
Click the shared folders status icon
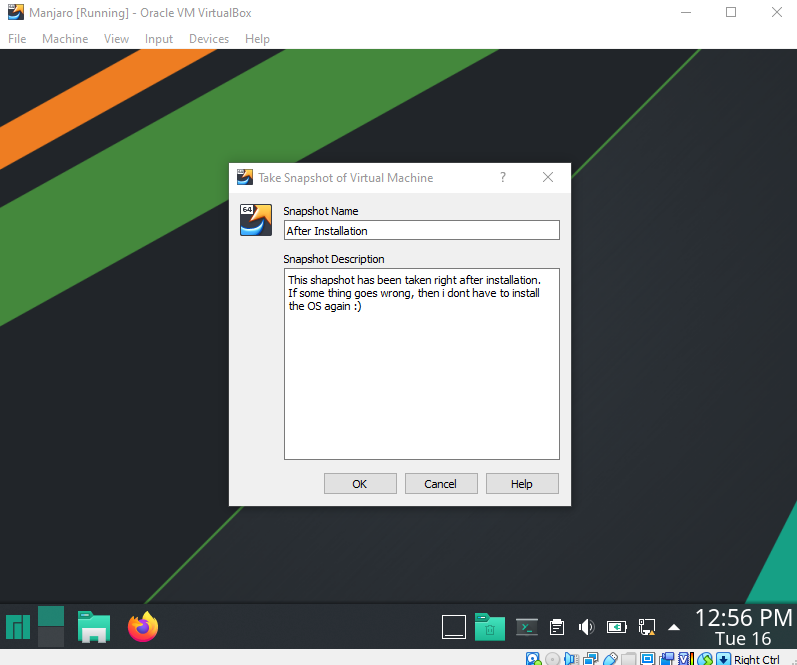629,659
